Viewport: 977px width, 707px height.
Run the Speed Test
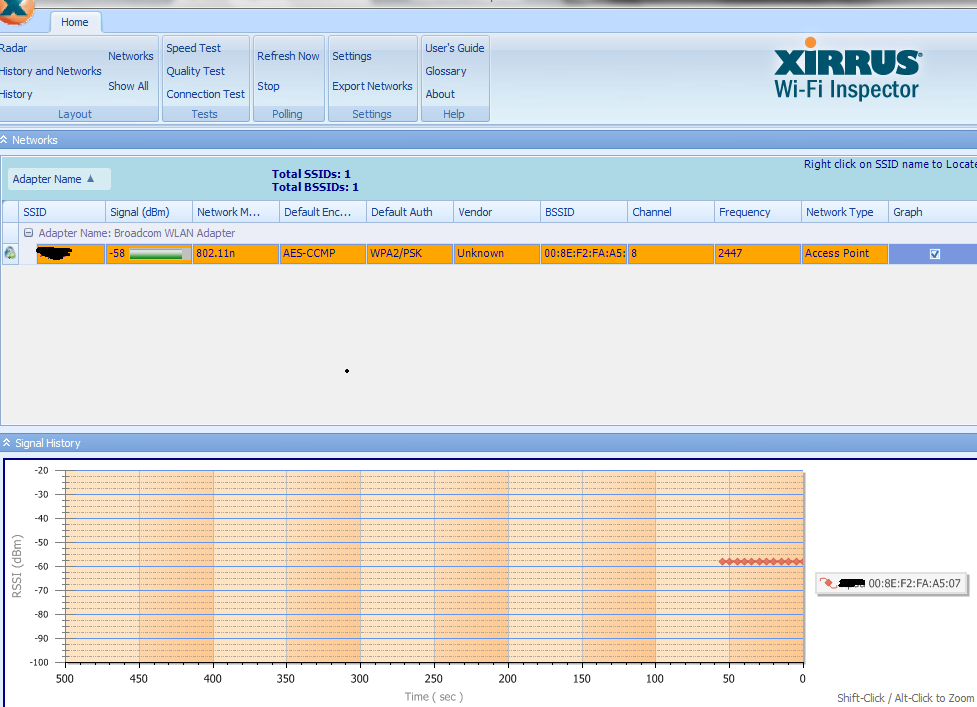pos(193,48)
